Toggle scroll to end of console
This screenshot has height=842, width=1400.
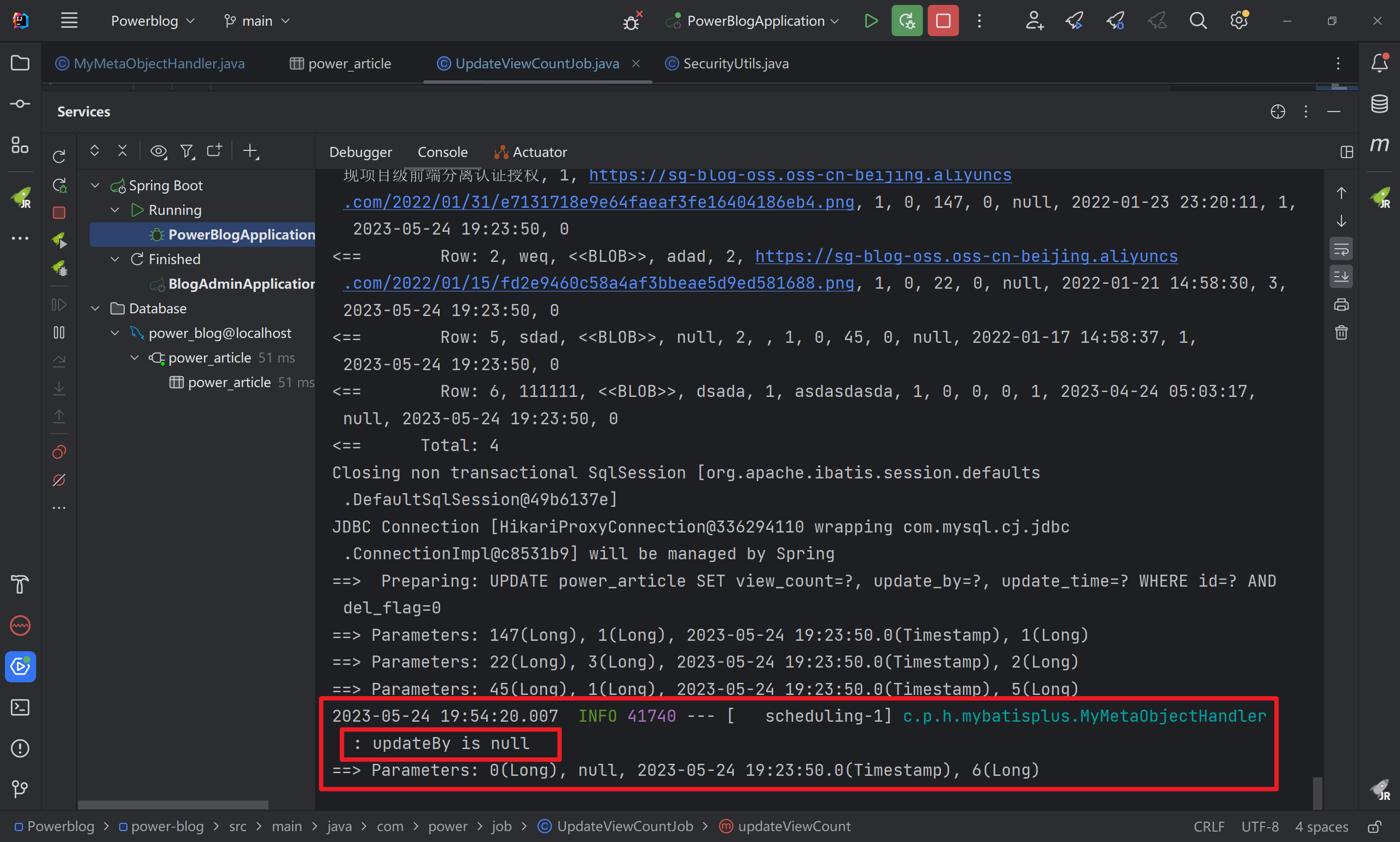[x=1341, y=277]
